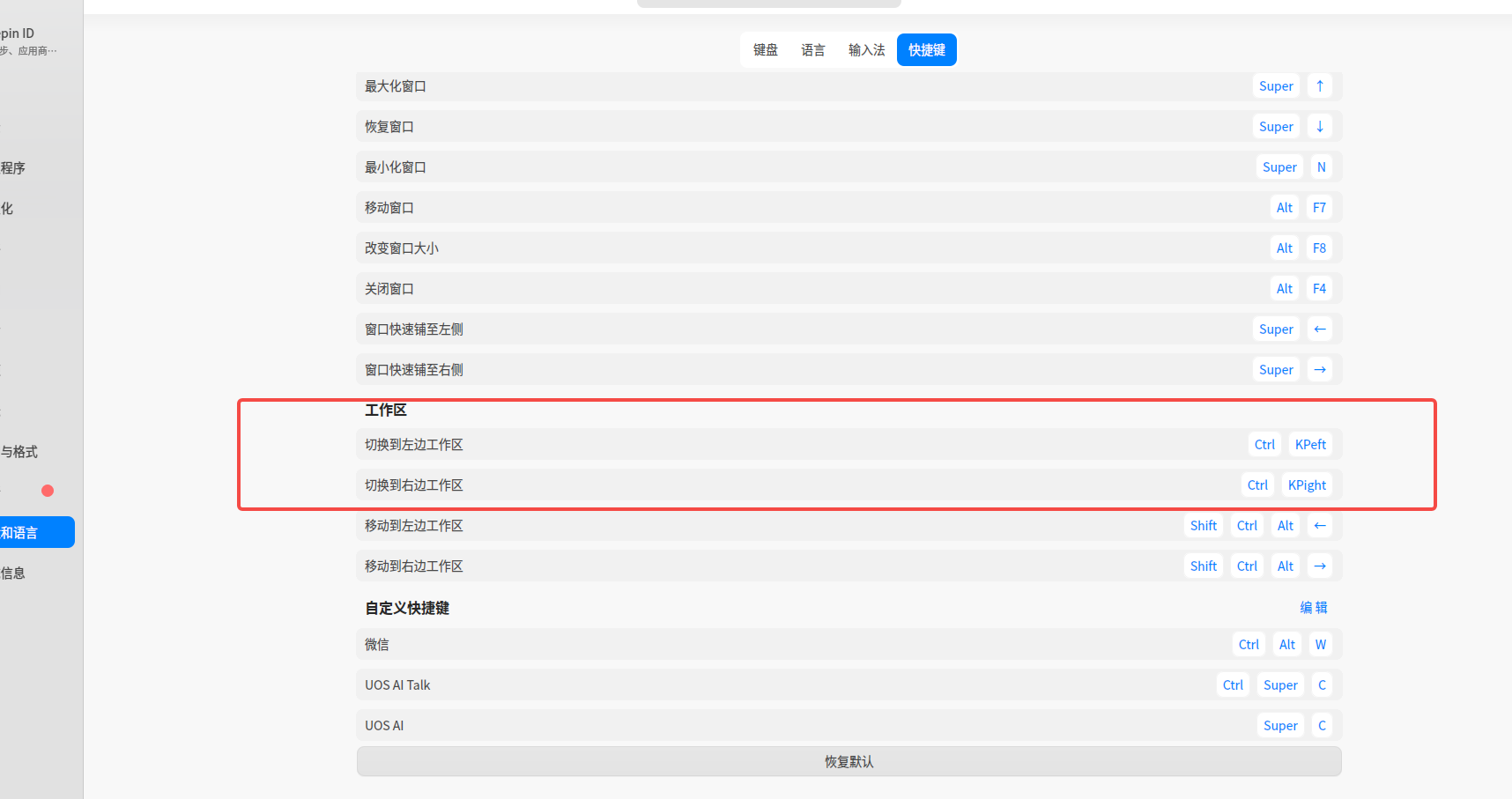
Task: Click the up arrow key of 最大化窗口
Action: pyautogui.click(x=1320, y=86)
